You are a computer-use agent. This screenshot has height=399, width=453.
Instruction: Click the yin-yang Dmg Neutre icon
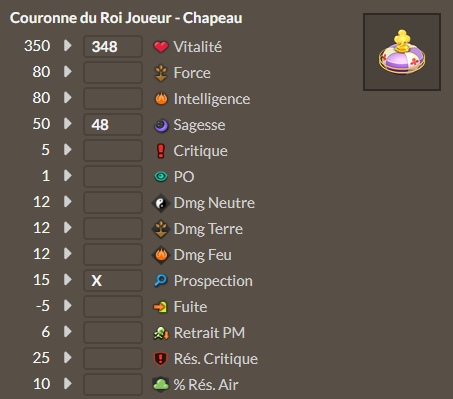(x=161, y=203)
